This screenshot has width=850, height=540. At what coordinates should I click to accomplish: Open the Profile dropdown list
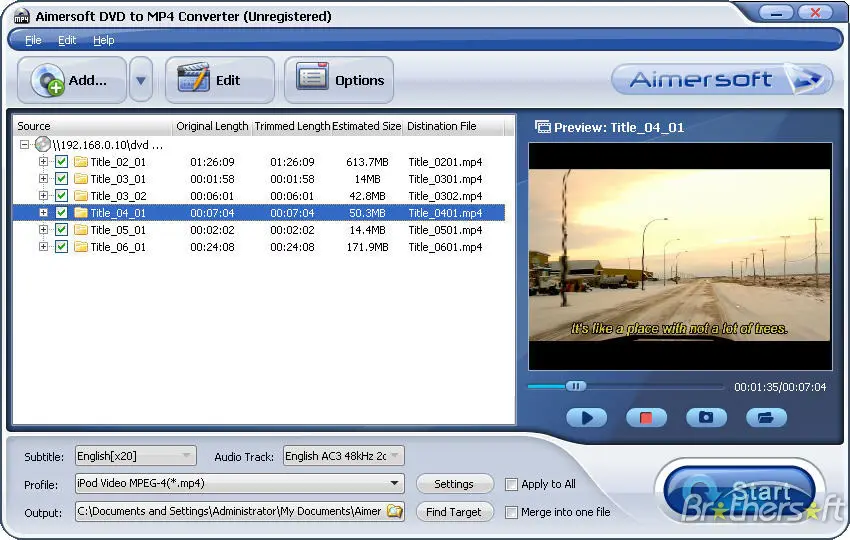coord(240,483)
